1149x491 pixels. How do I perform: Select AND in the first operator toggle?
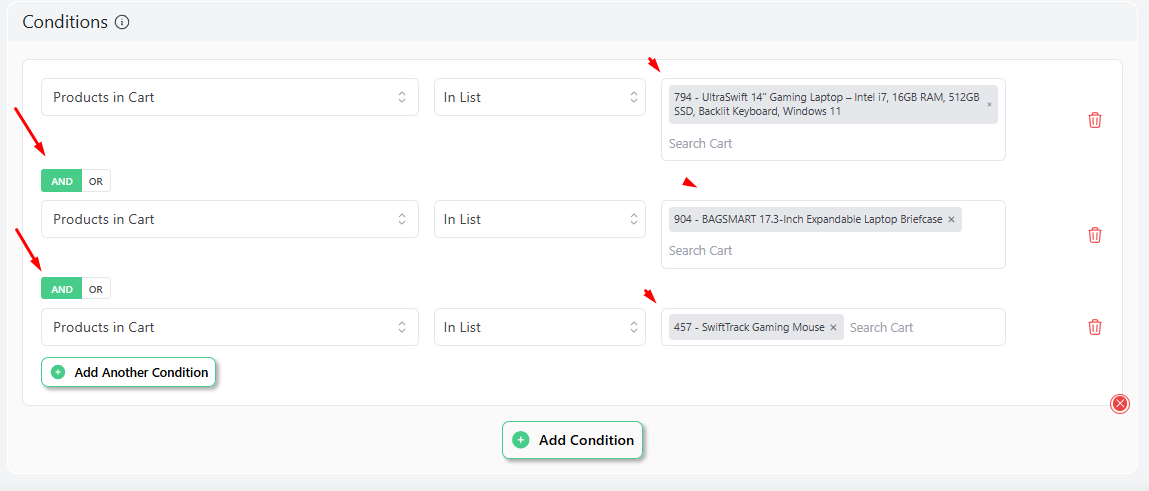tap(62, 182)
